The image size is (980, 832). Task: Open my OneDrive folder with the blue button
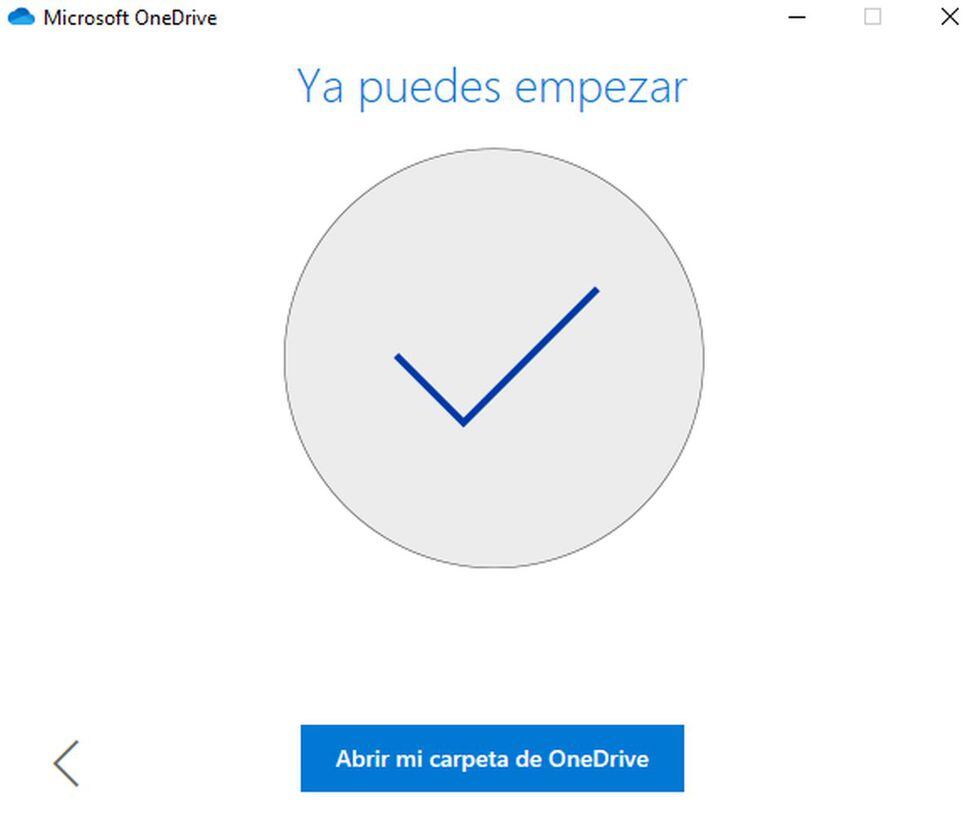pos(492,759)
